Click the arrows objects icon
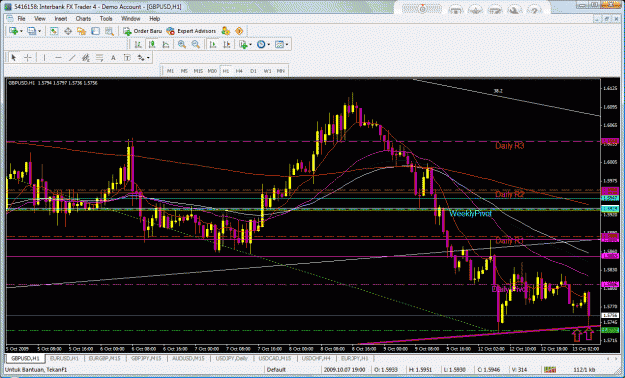625x378 pixels. (x=141, y=58)
